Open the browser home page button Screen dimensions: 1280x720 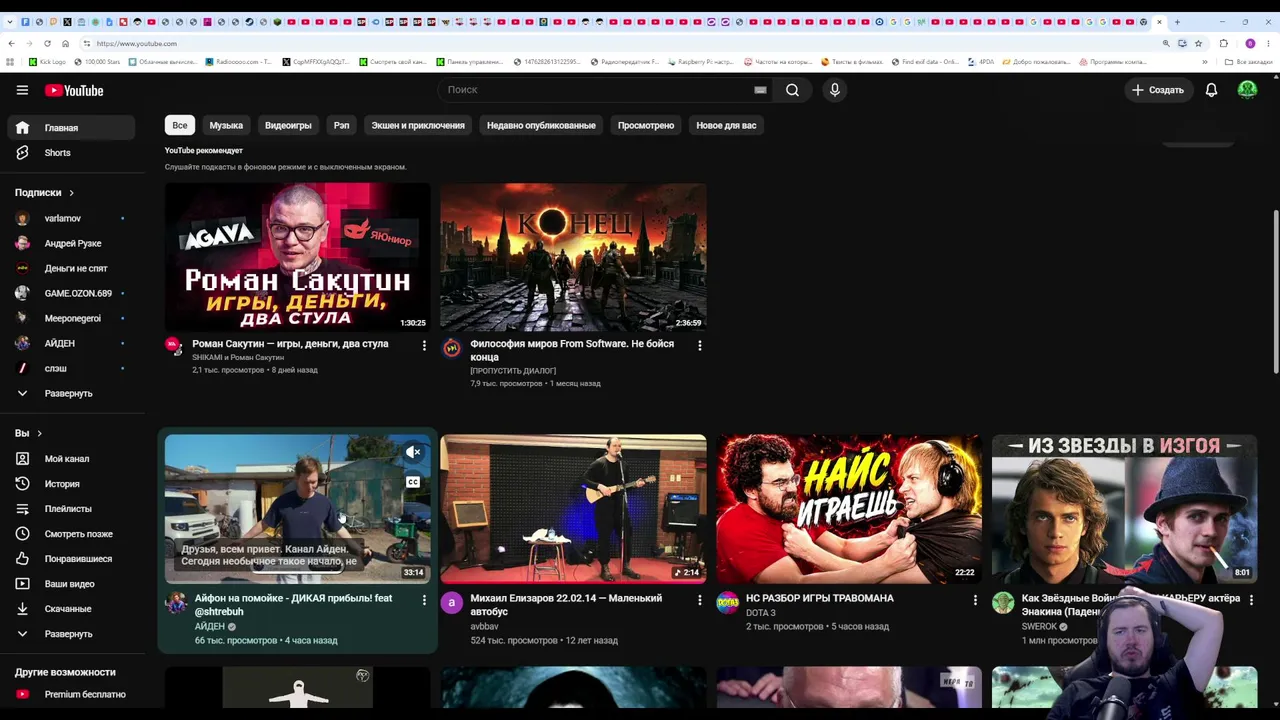coord(65,43)
